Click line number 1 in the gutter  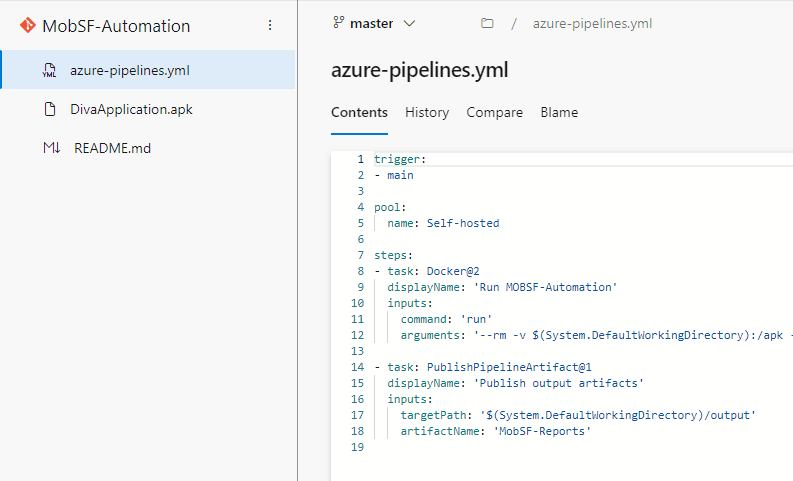click(361, 159)
